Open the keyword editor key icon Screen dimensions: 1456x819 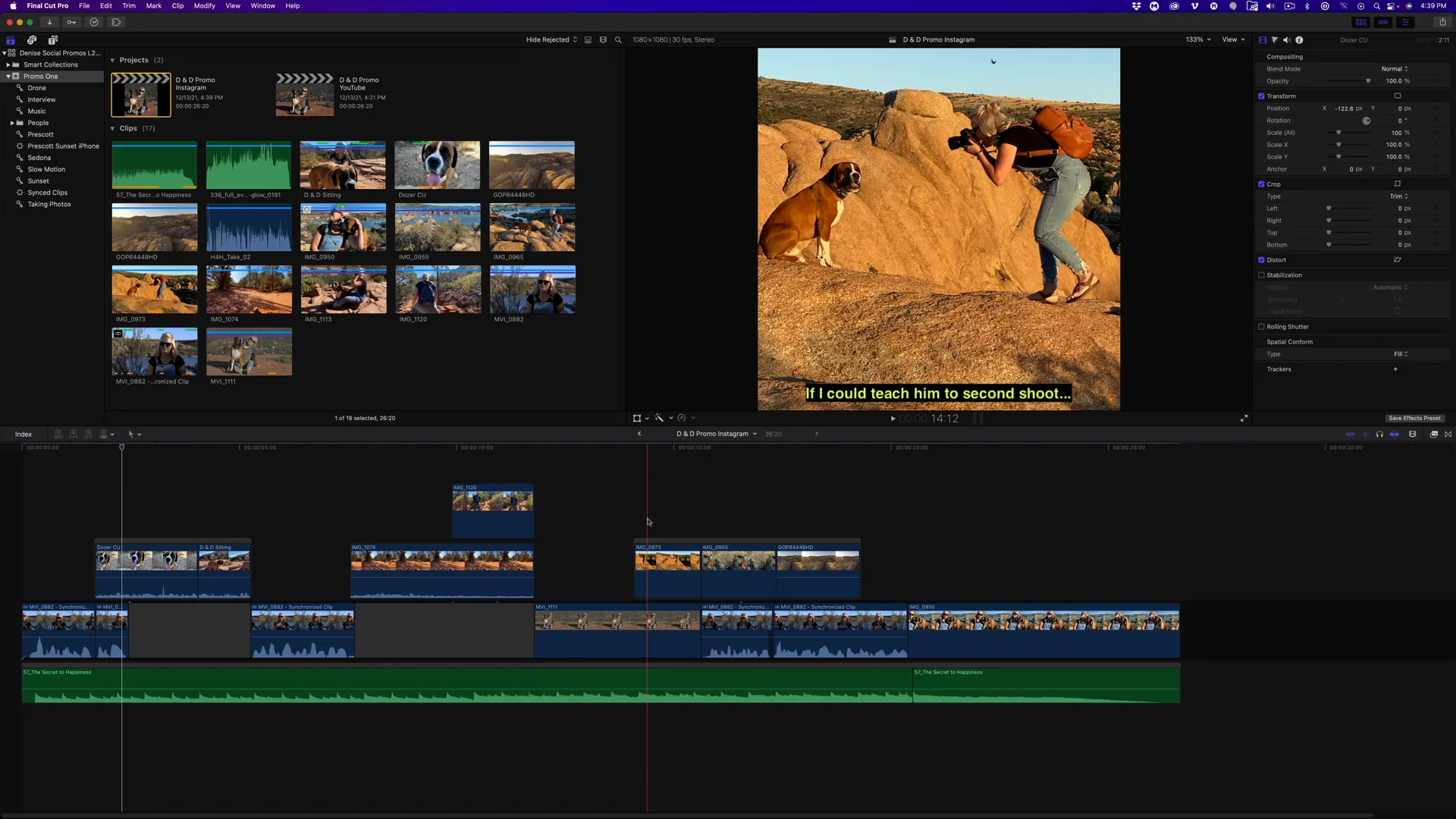pos(71,22)
